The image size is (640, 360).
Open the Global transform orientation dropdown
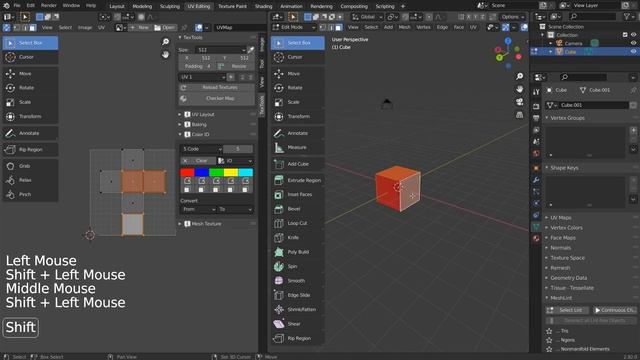367,17
